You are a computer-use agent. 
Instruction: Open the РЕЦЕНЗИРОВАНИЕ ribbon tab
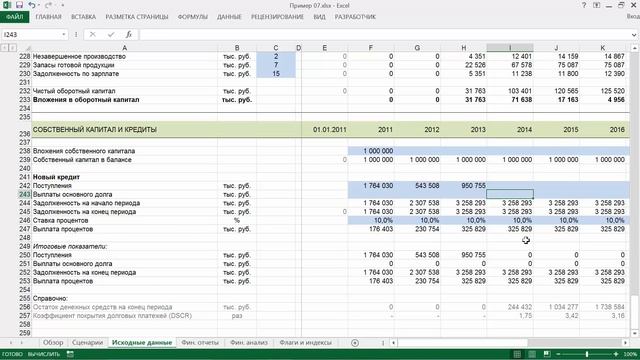[x=277, y=17]
